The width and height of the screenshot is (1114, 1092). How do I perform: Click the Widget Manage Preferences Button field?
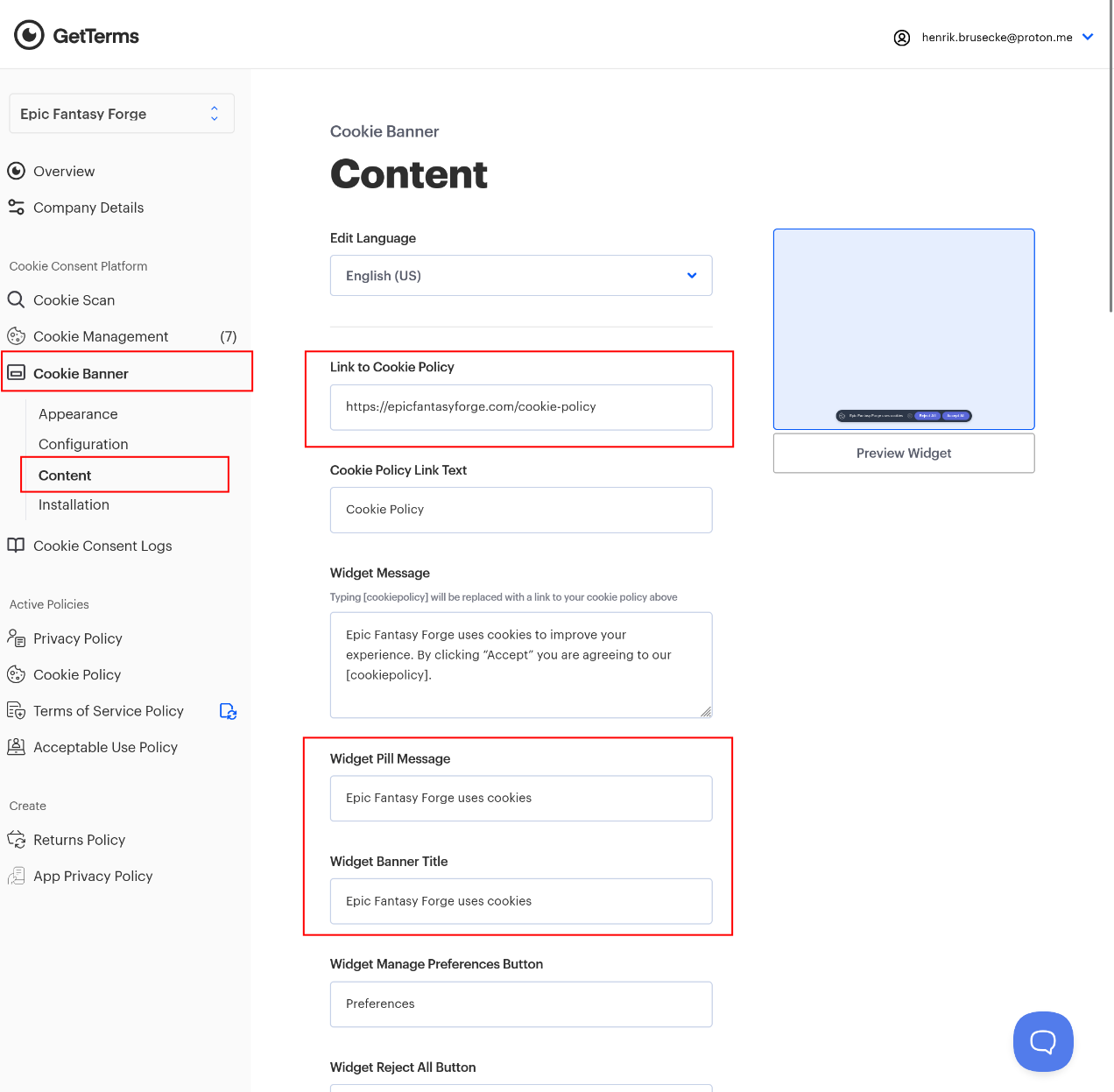tap(521, 1004)
